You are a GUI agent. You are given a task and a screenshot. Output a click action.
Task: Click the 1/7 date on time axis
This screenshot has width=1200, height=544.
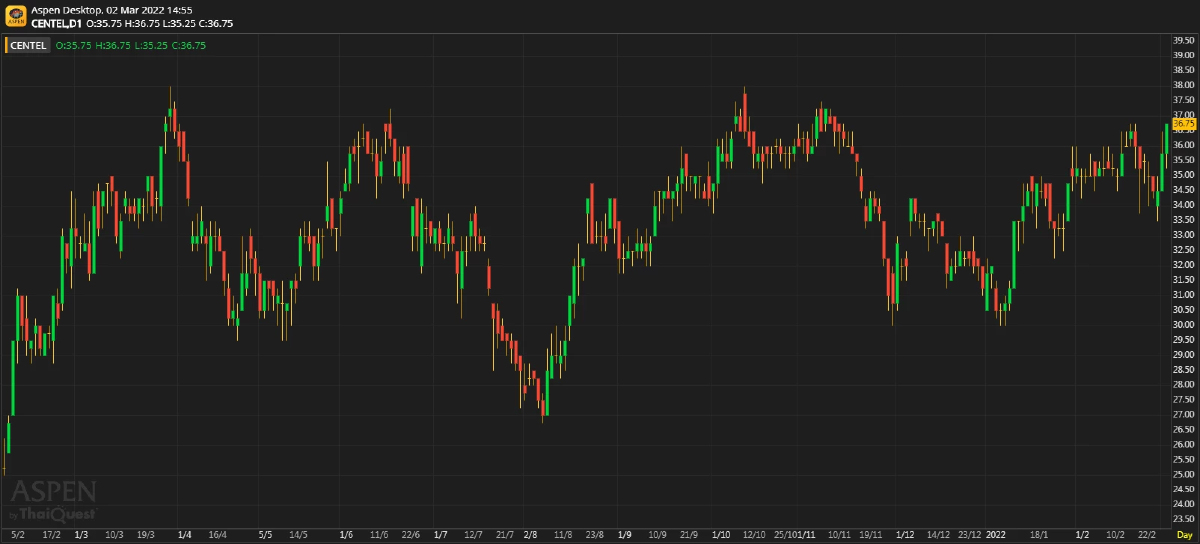pyautogui.click(x=440, y=535)
